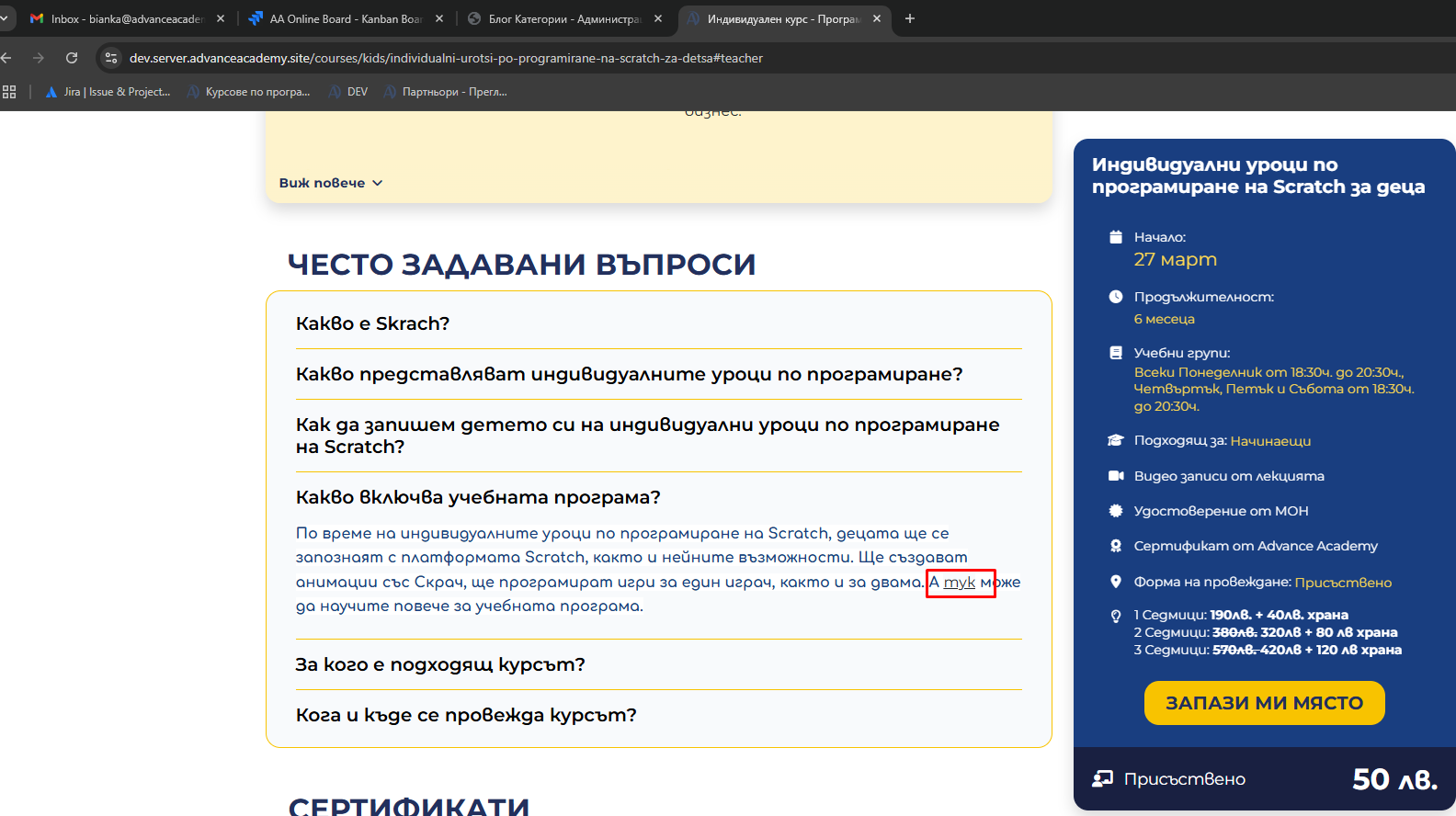Click the ЧЕСТО ЗАДАВАНИ ВЪПРОСИ heading
The width and height of the screenshot is (1456, 816).
pyautogui.click(x=521, y=265)
